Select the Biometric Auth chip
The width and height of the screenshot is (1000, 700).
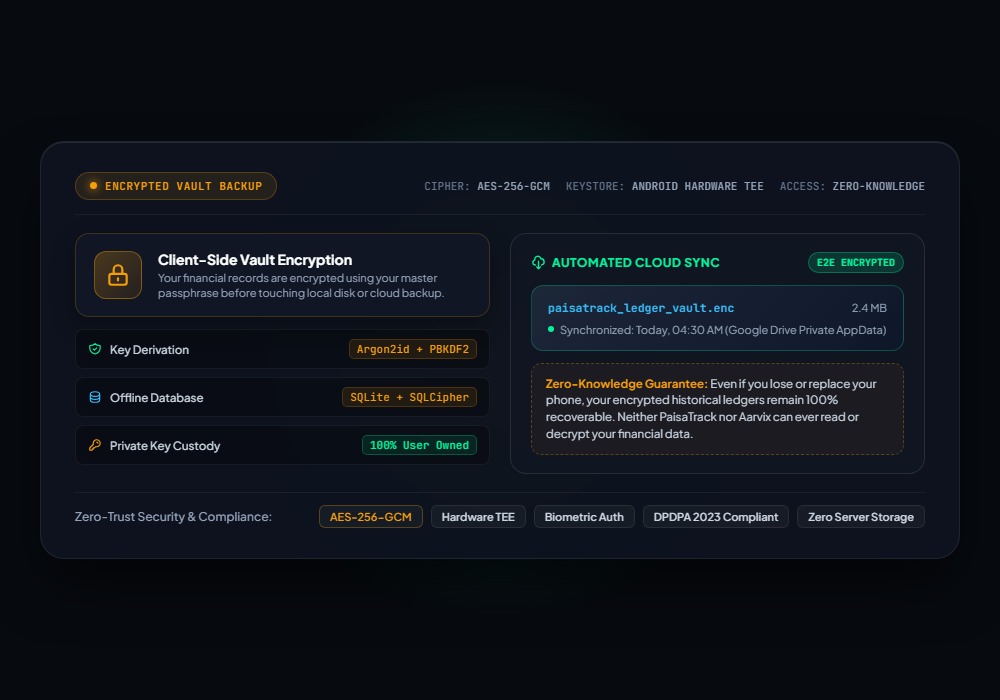584,516
